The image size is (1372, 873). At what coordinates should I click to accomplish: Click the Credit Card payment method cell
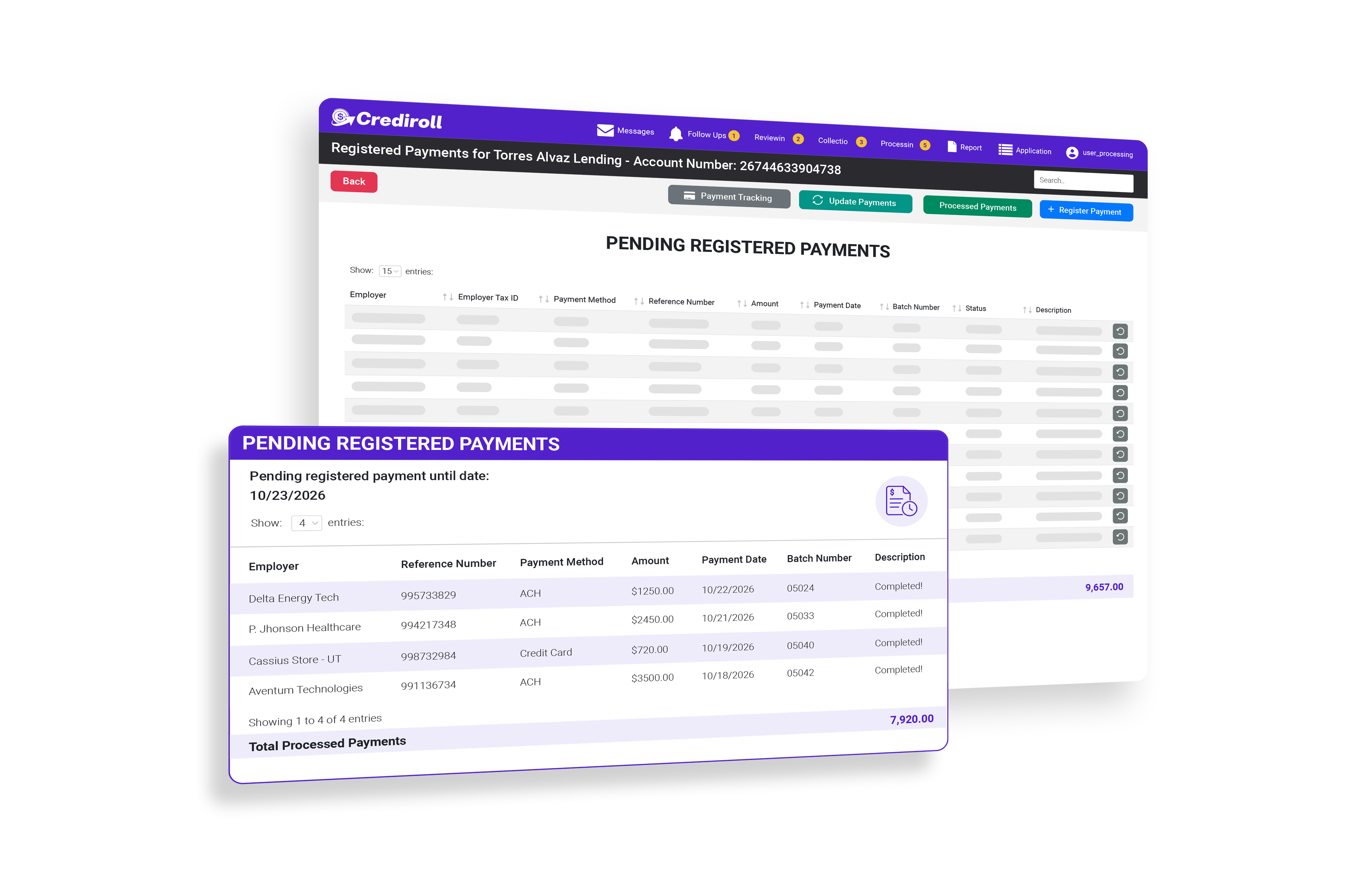[546, 653]
